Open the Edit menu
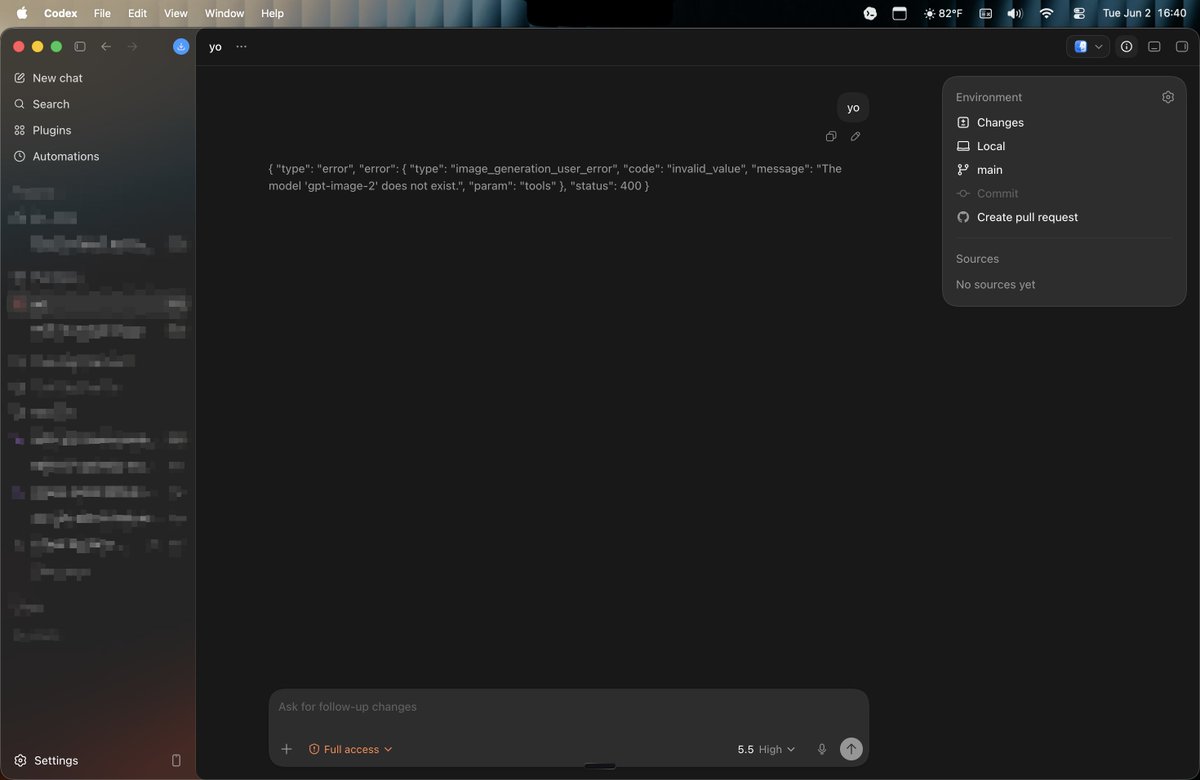Image resolution: width=1200 pixels, height=780 pixels. [x=137, y=13]
